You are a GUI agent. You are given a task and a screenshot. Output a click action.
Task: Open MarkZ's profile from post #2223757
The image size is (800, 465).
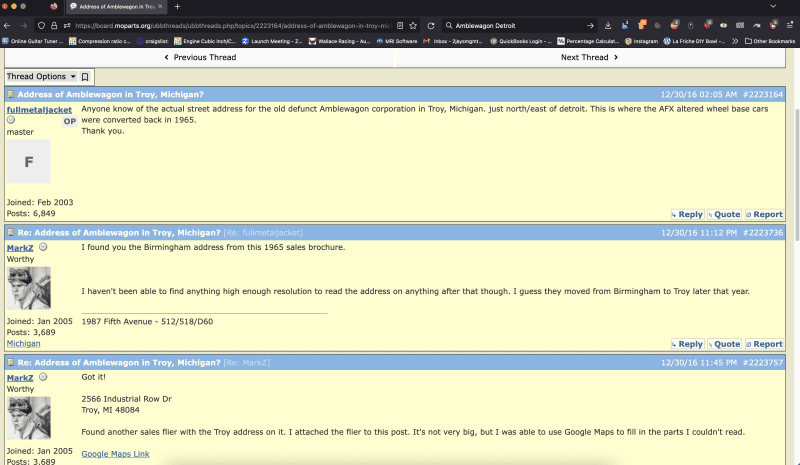[x=20, y=378]
